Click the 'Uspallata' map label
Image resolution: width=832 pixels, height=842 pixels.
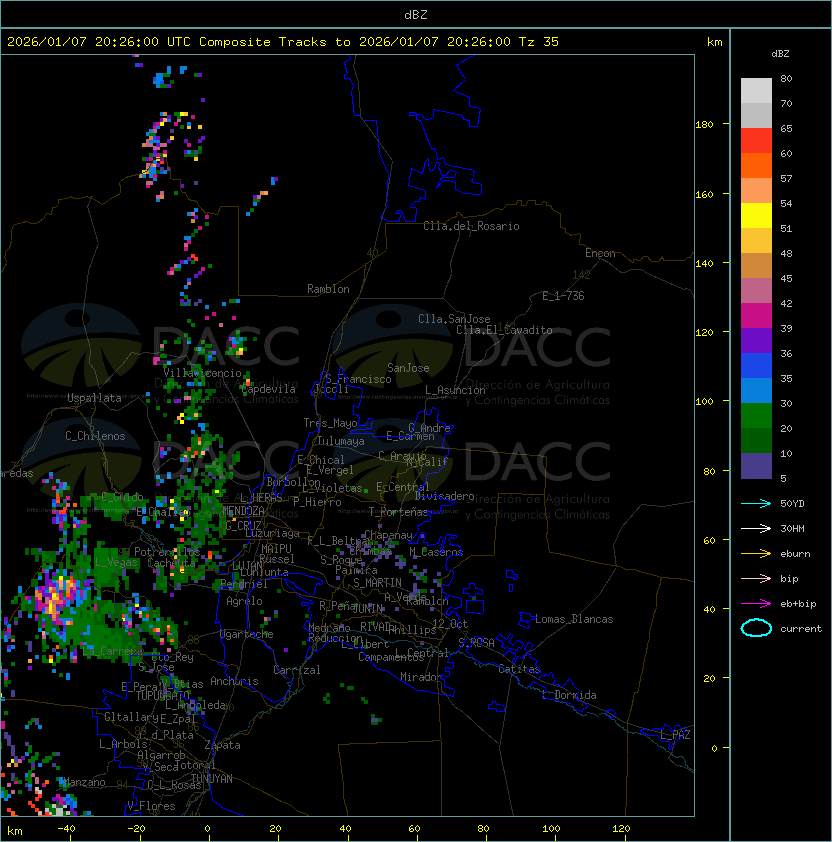tap(94, 398)
